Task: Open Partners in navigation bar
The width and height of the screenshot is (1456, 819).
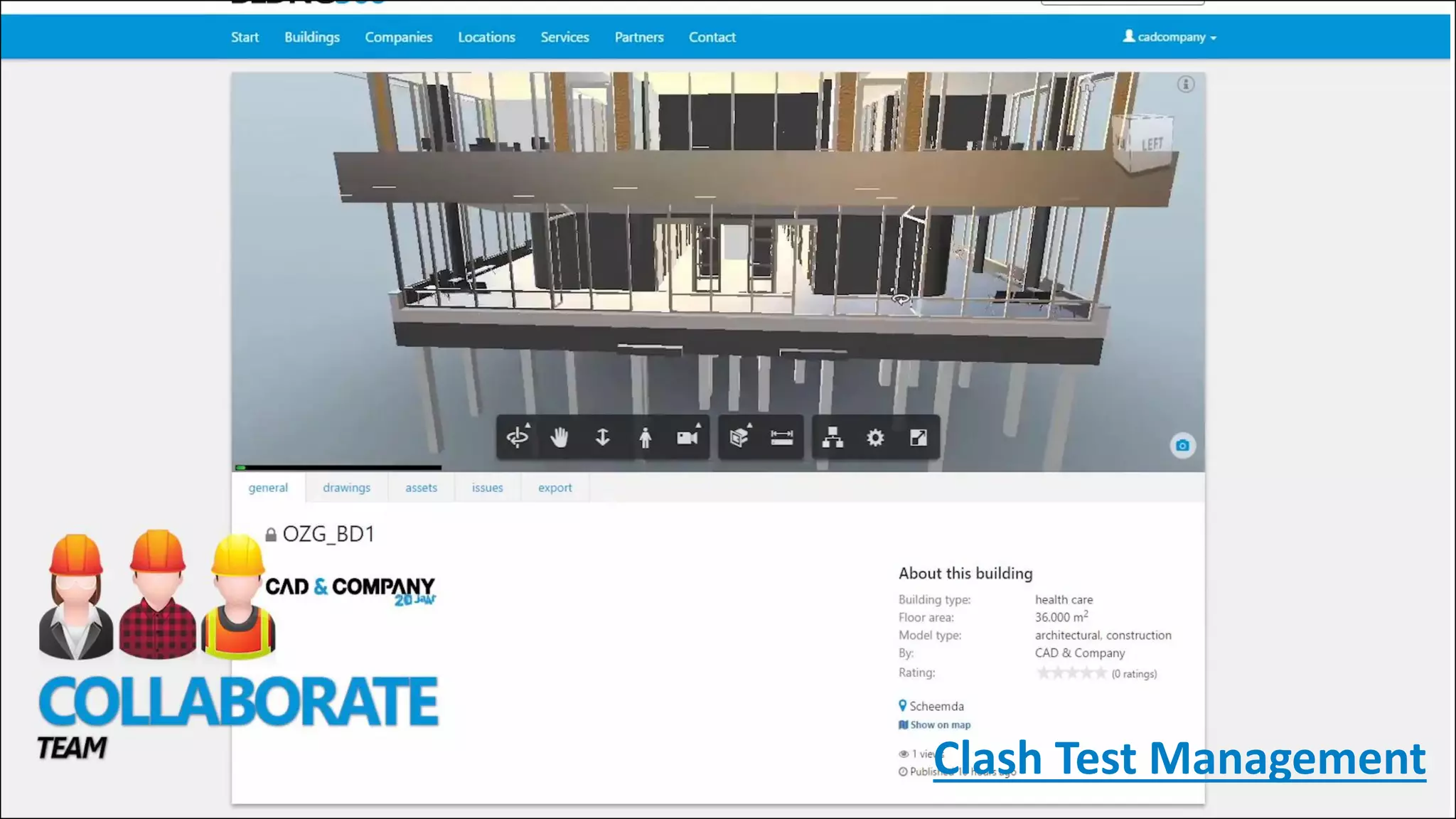Action: [x=639, y=37]
